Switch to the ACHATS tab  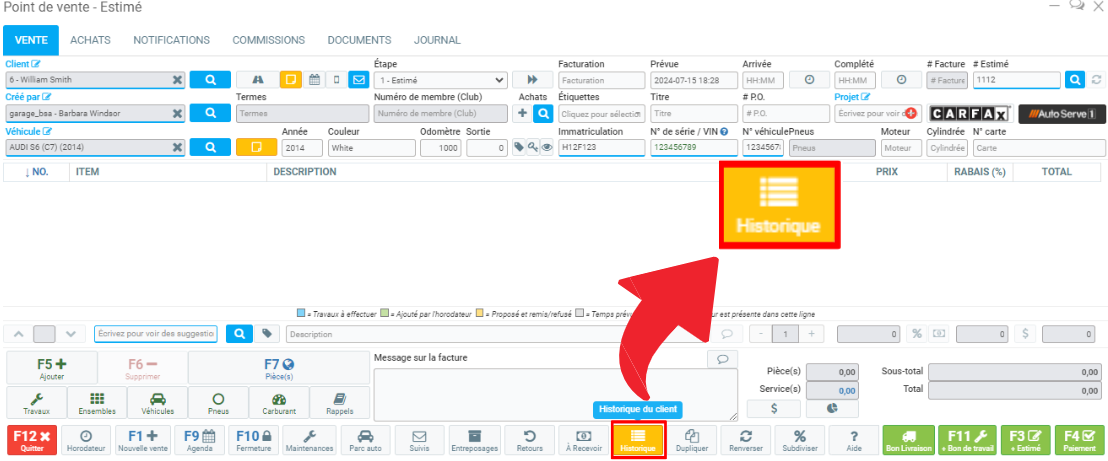pyautogui.click(x=90, y=40)
